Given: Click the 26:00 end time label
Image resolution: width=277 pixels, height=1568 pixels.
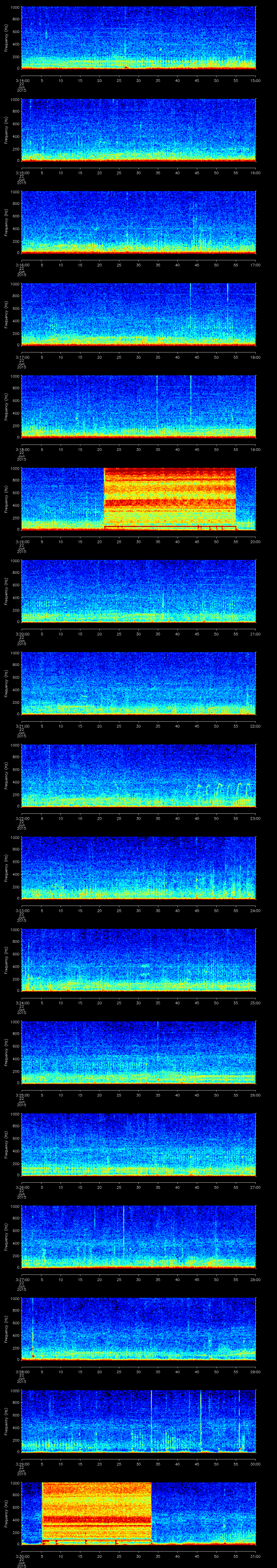Looking at the screenshot, I should click(256, 1095).
